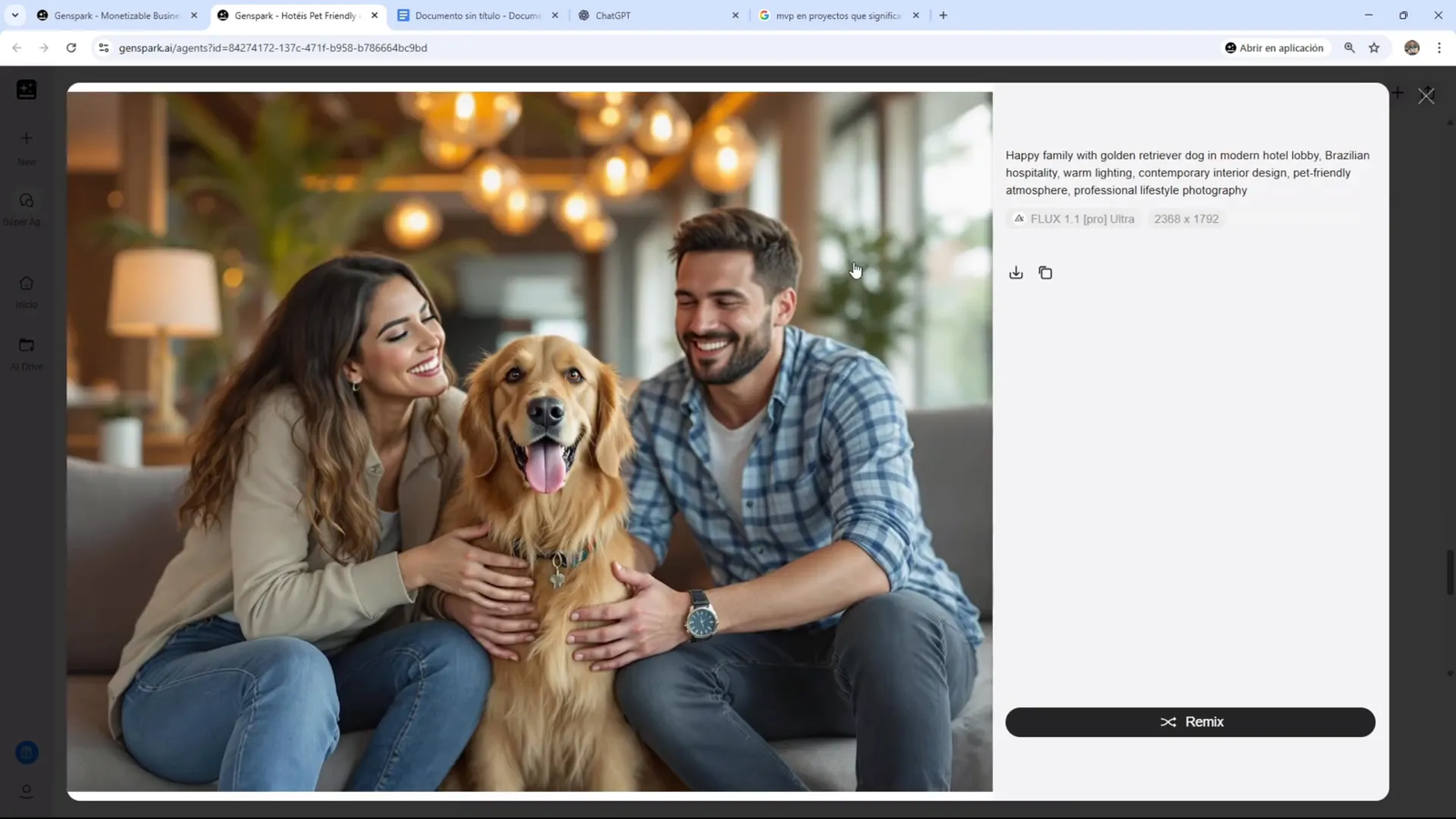Click the blue circle icon in sidebar
This screenshot has width=1456, height=819.
[x=26, y=753]
